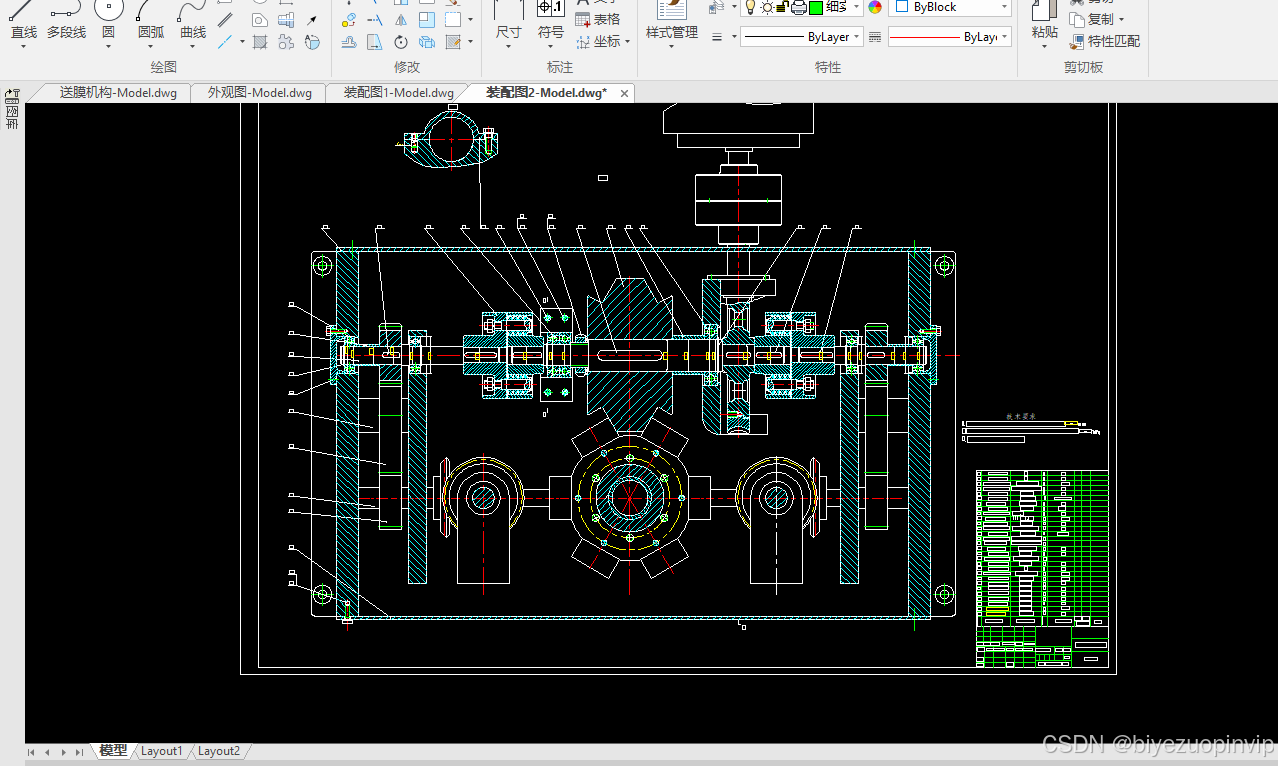Toggle the layer freeze sun icon
1278x766 pixels.
click(x=766, y=7)
